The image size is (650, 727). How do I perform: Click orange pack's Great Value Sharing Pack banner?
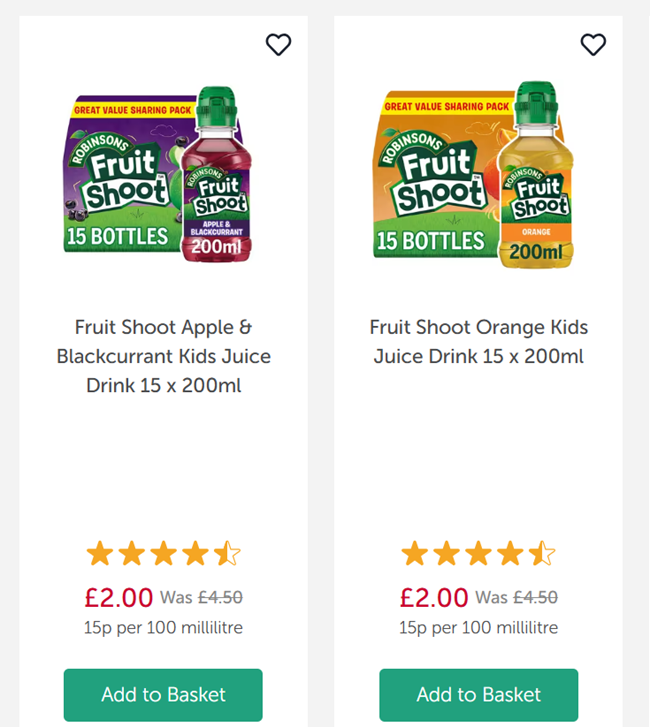[x=442, y=105]
